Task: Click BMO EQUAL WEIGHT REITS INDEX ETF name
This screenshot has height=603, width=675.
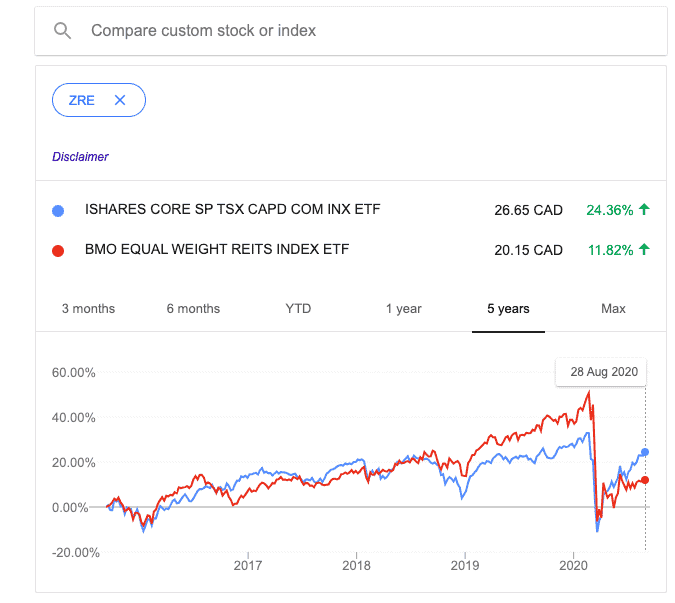Action: click(x=217, y=249)
